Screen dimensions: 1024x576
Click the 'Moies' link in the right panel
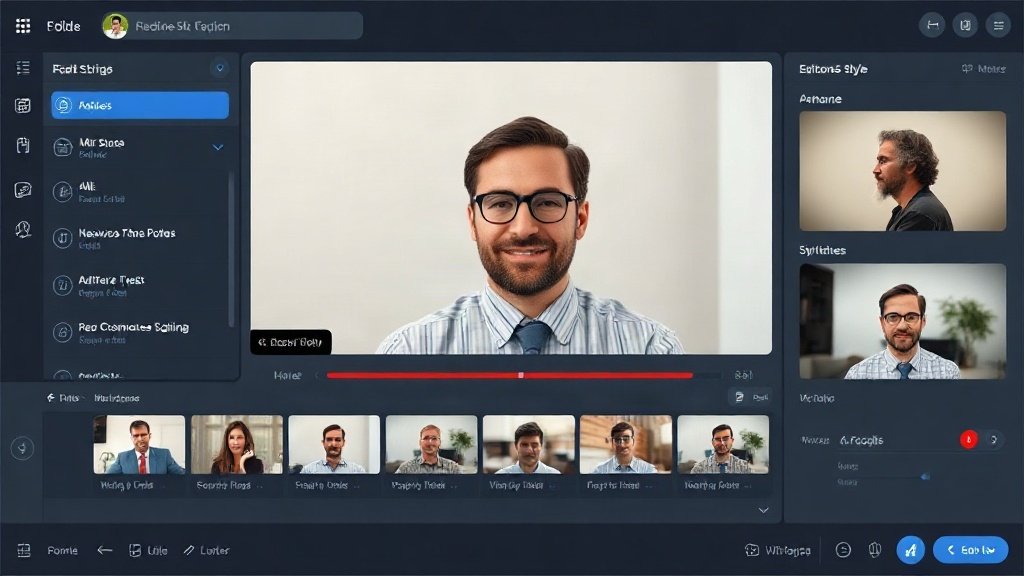(991, 69)
